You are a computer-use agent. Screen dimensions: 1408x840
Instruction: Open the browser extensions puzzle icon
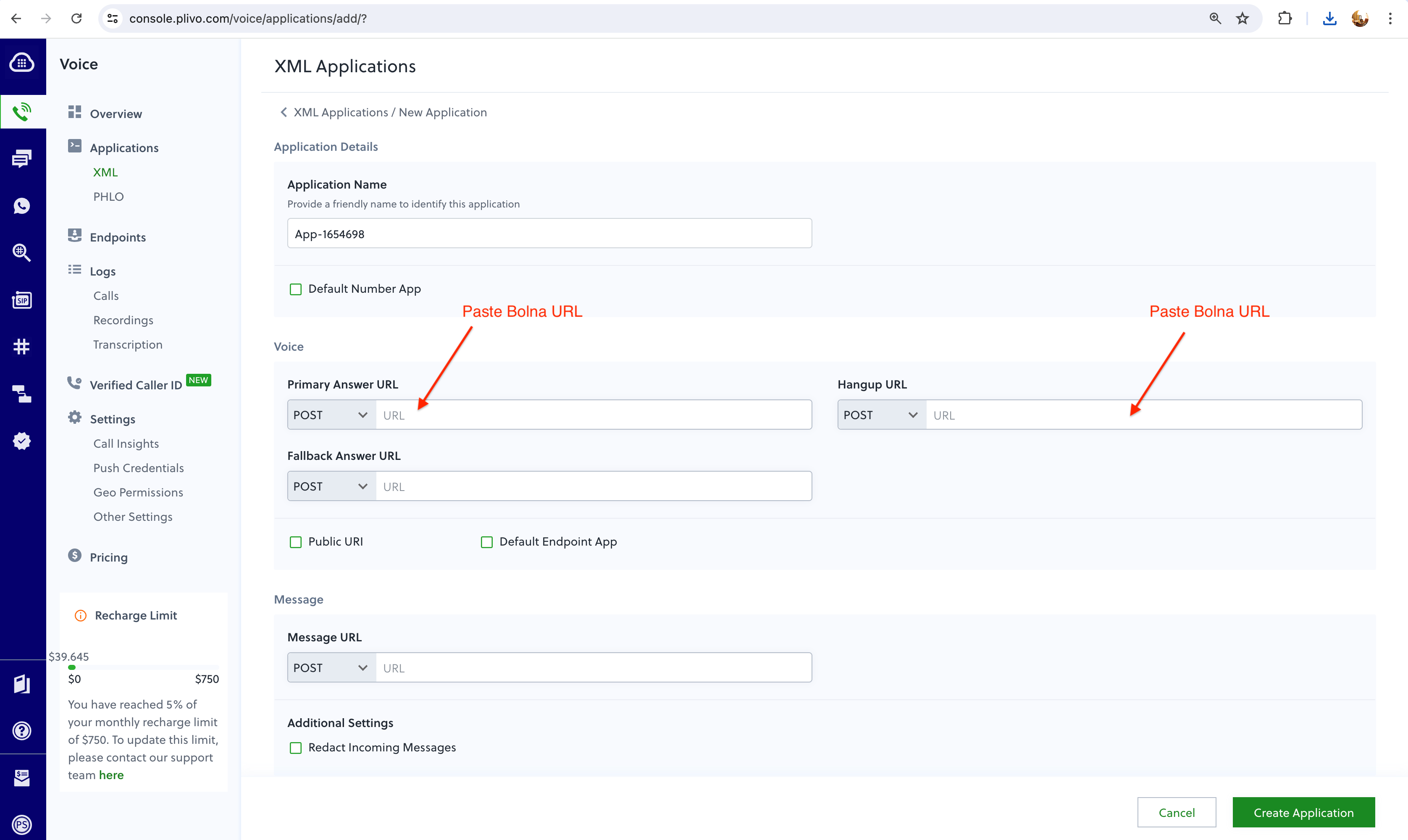coord(1285,18)
